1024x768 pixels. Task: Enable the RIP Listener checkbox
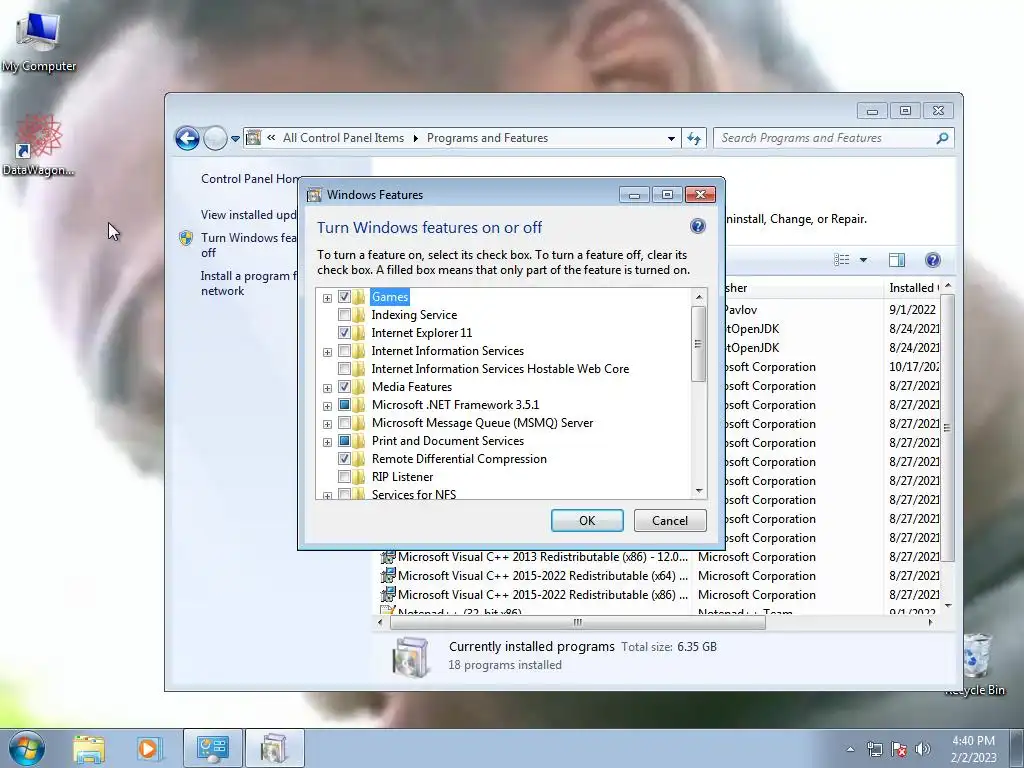344,477
